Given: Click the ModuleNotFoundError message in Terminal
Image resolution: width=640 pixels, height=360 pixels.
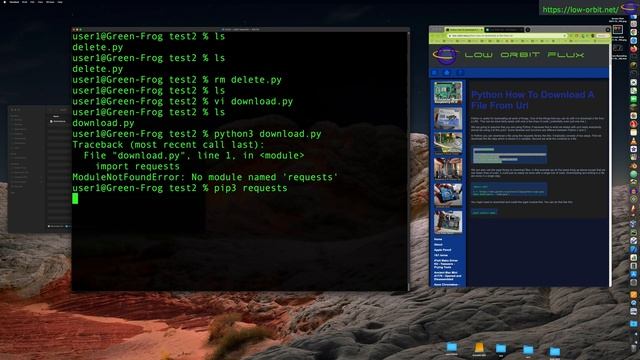Looking at the screenshot, I should coord(205,177).
